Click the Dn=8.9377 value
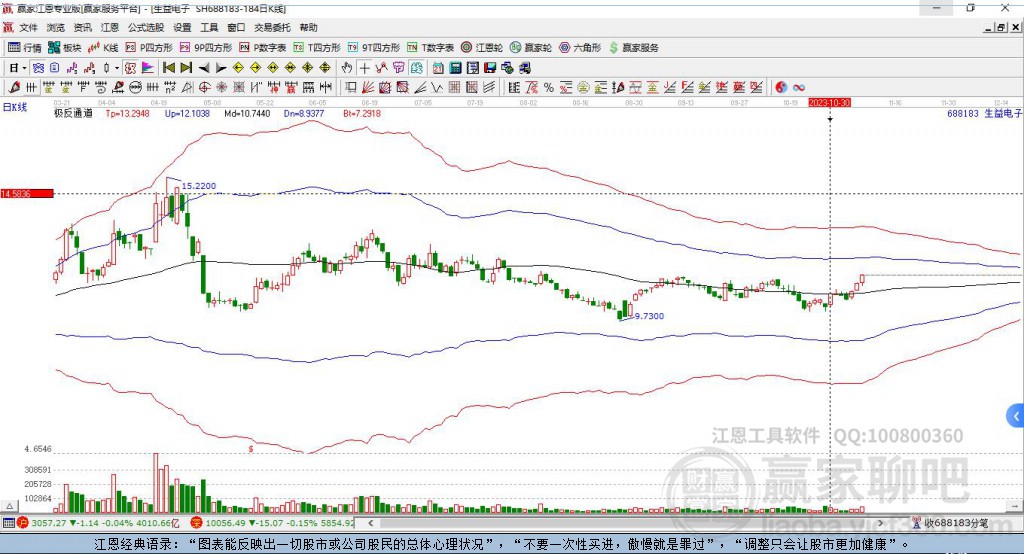 [x=304, y=114]
